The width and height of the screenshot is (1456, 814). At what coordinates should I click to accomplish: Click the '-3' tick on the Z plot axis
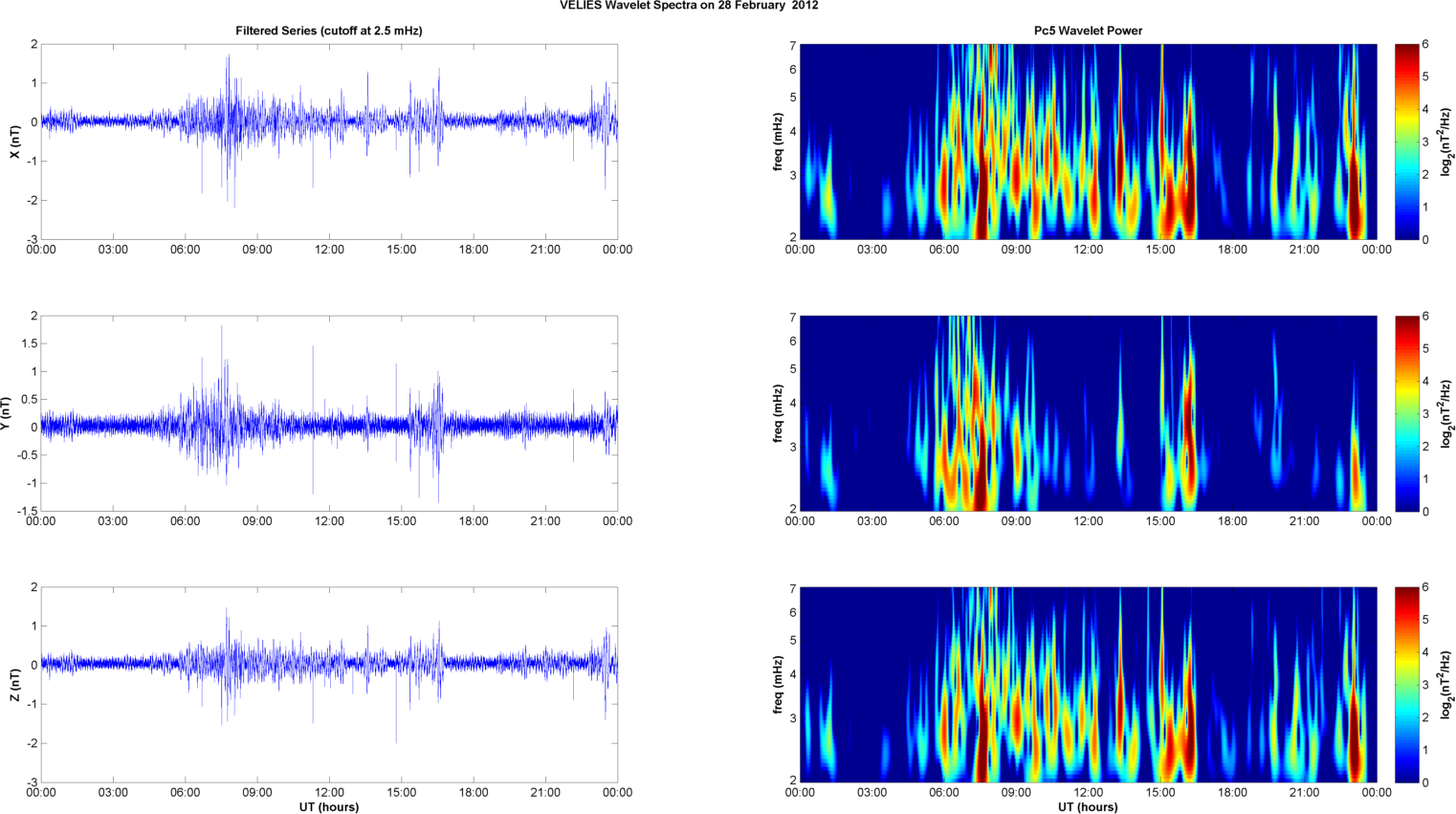pyautogui.click(x=33, y=782)
